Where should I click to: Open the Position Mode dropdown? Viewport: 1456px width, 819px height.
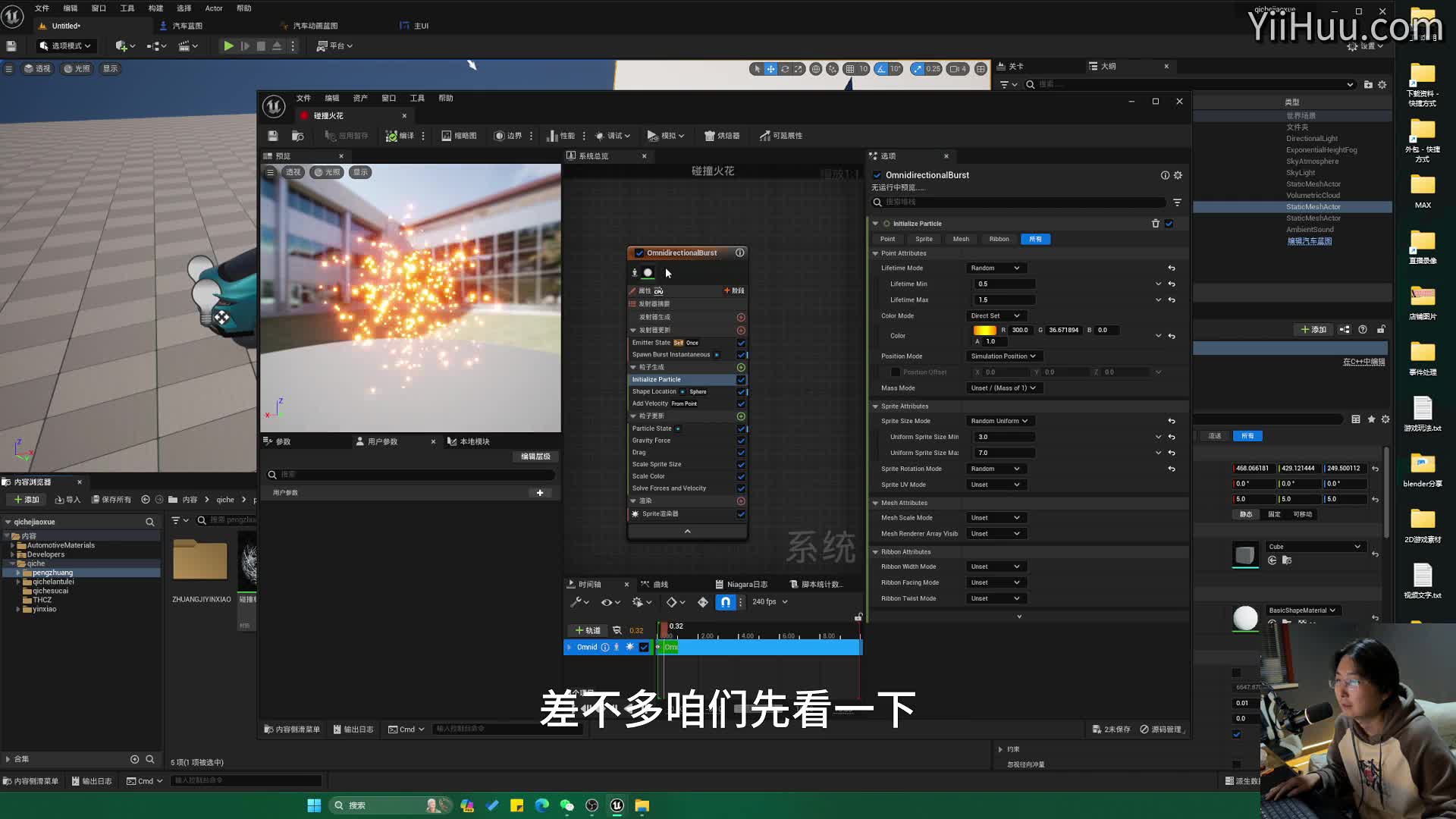point(1003,356)
